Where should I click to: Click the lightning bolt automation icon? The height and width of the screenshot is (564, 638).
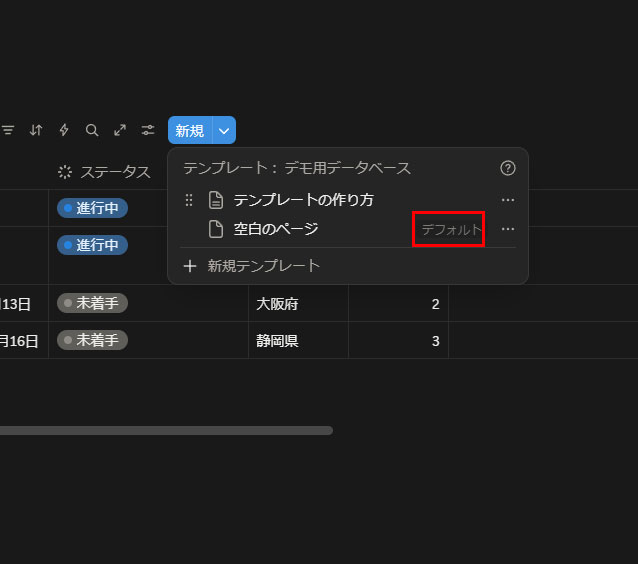click(x=64, y=130)
